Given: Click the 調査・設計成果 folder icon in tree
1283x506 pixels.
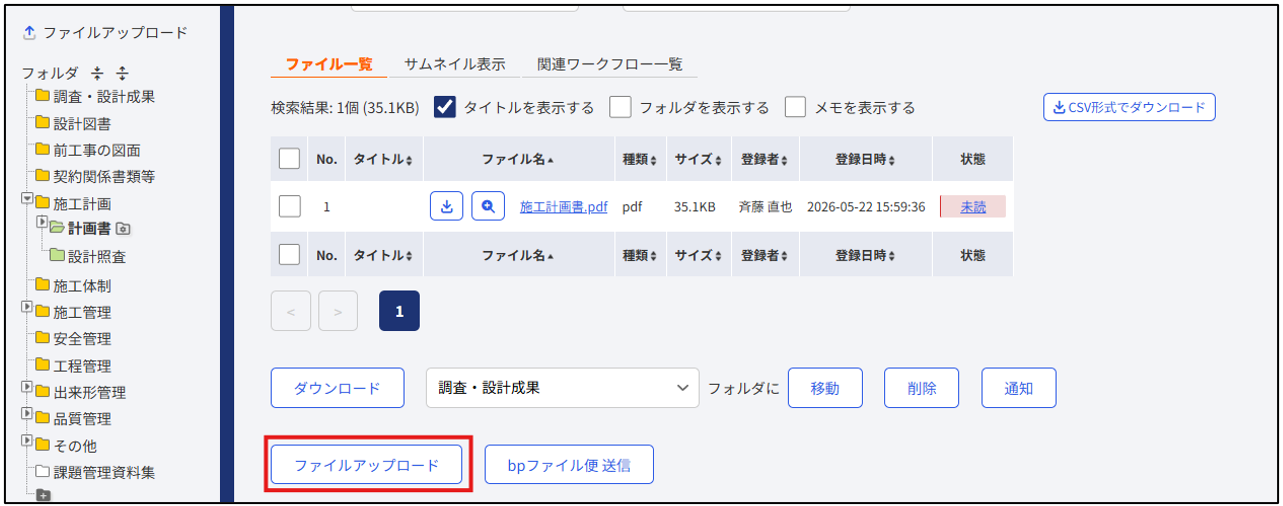Looking at the screenshot, I should coord(42,96).
